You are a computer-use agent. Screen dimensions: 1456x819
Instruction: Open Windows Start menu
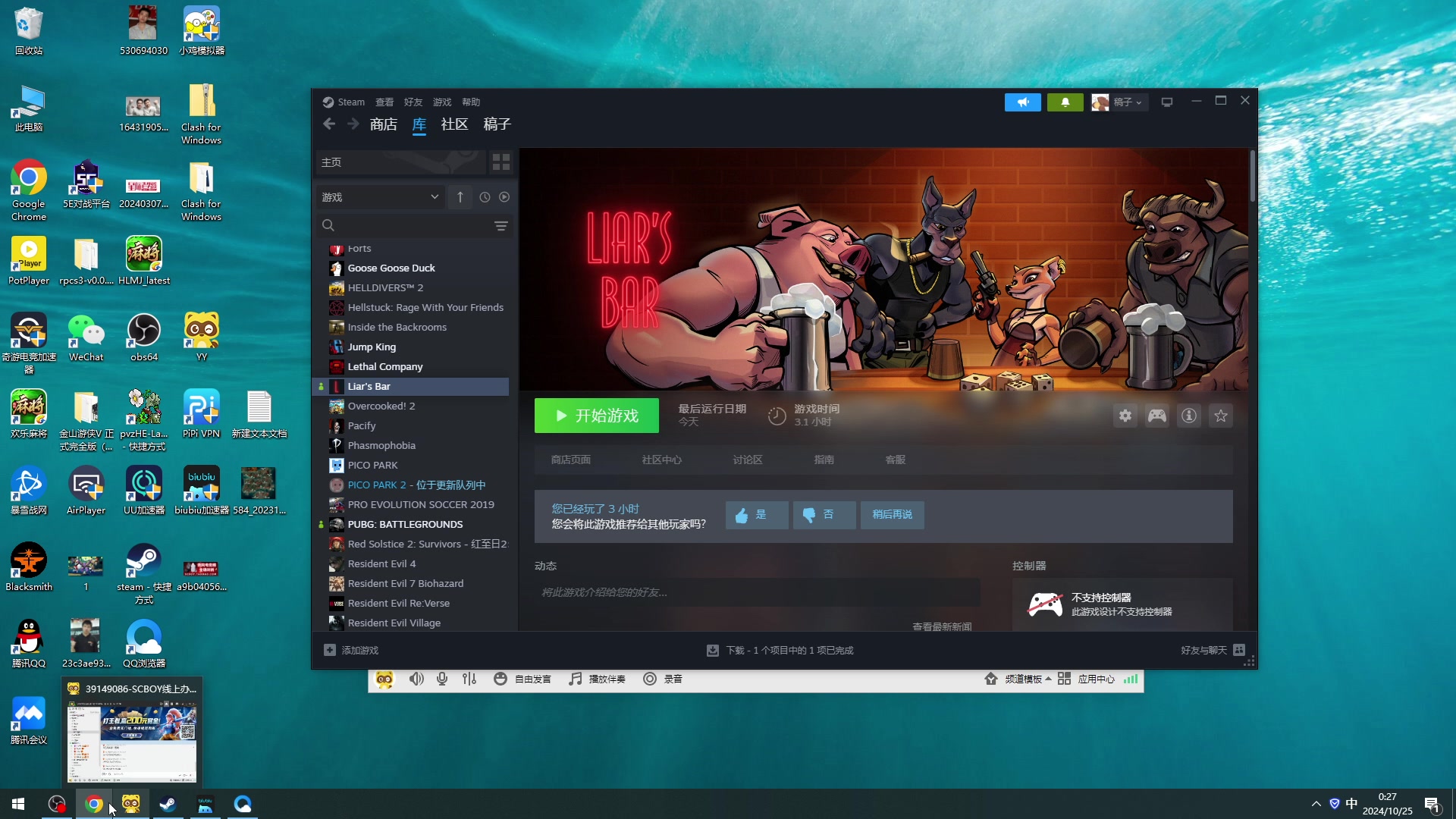[18, 804]
